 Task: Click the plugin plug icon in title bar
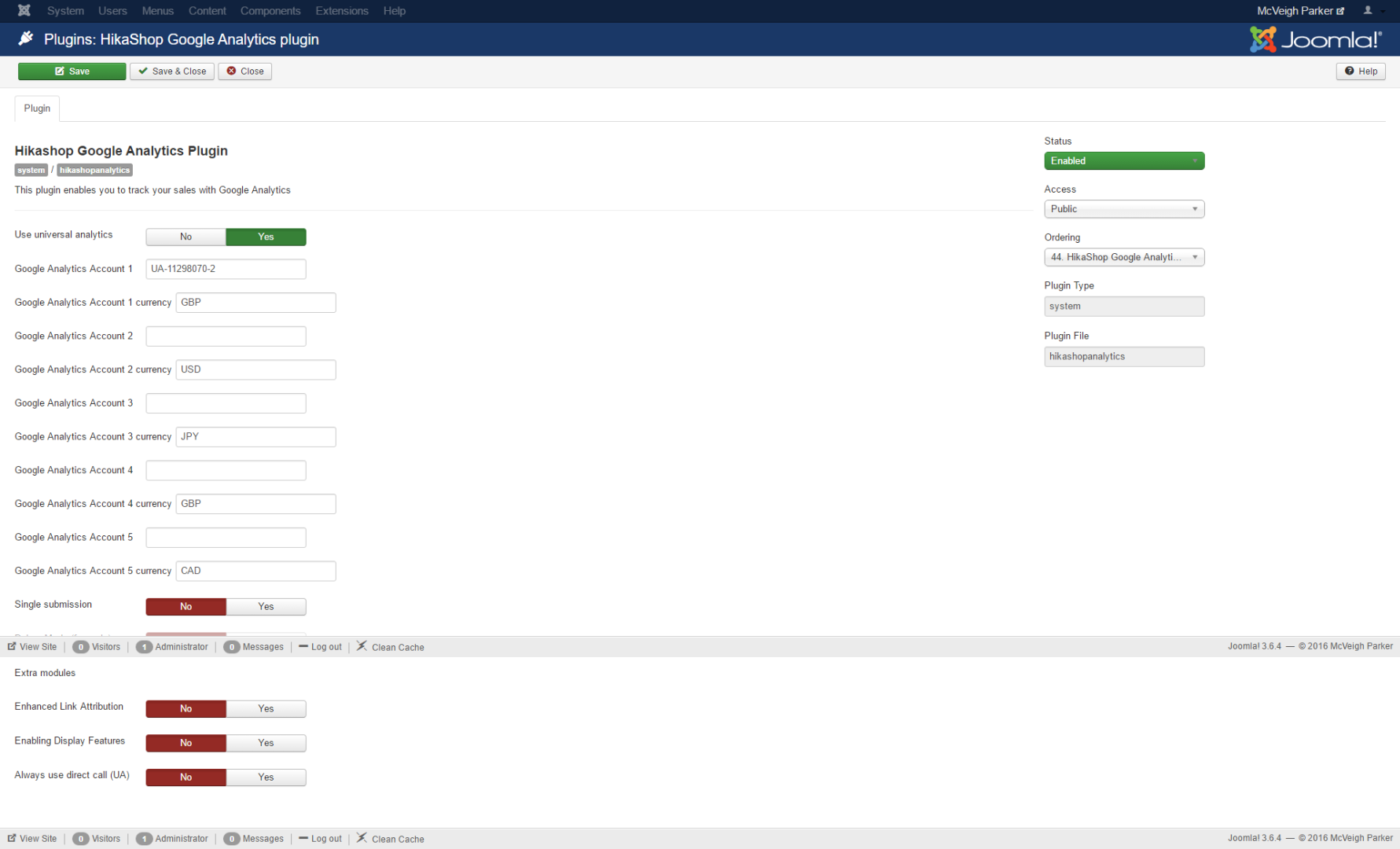point(26,39)
